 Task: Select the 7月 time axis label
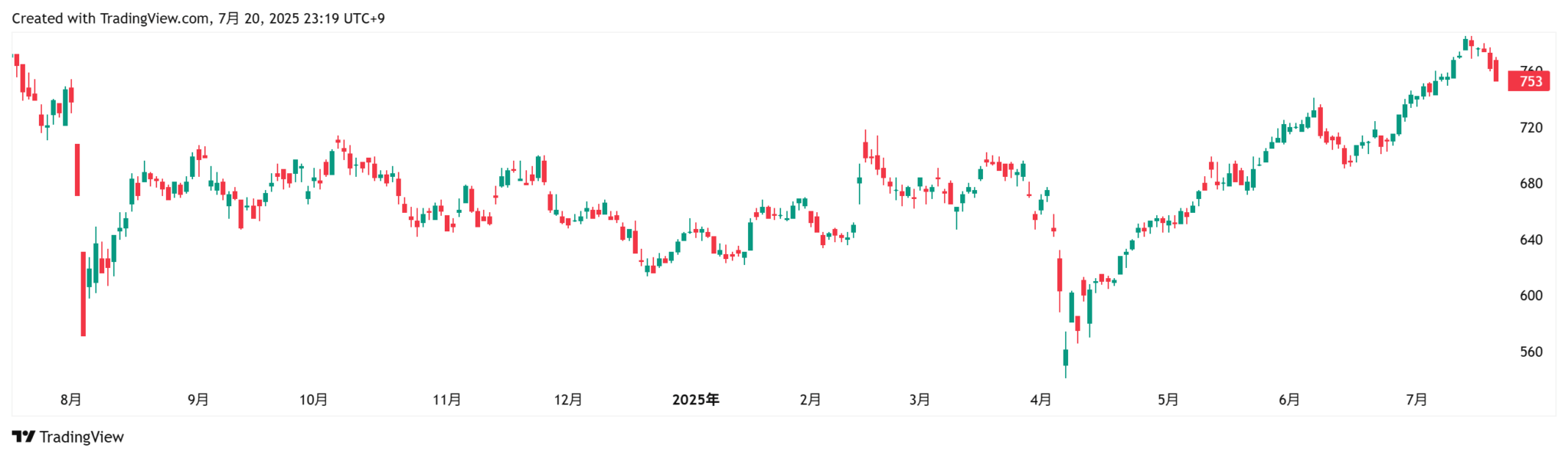click(1416, 400)
